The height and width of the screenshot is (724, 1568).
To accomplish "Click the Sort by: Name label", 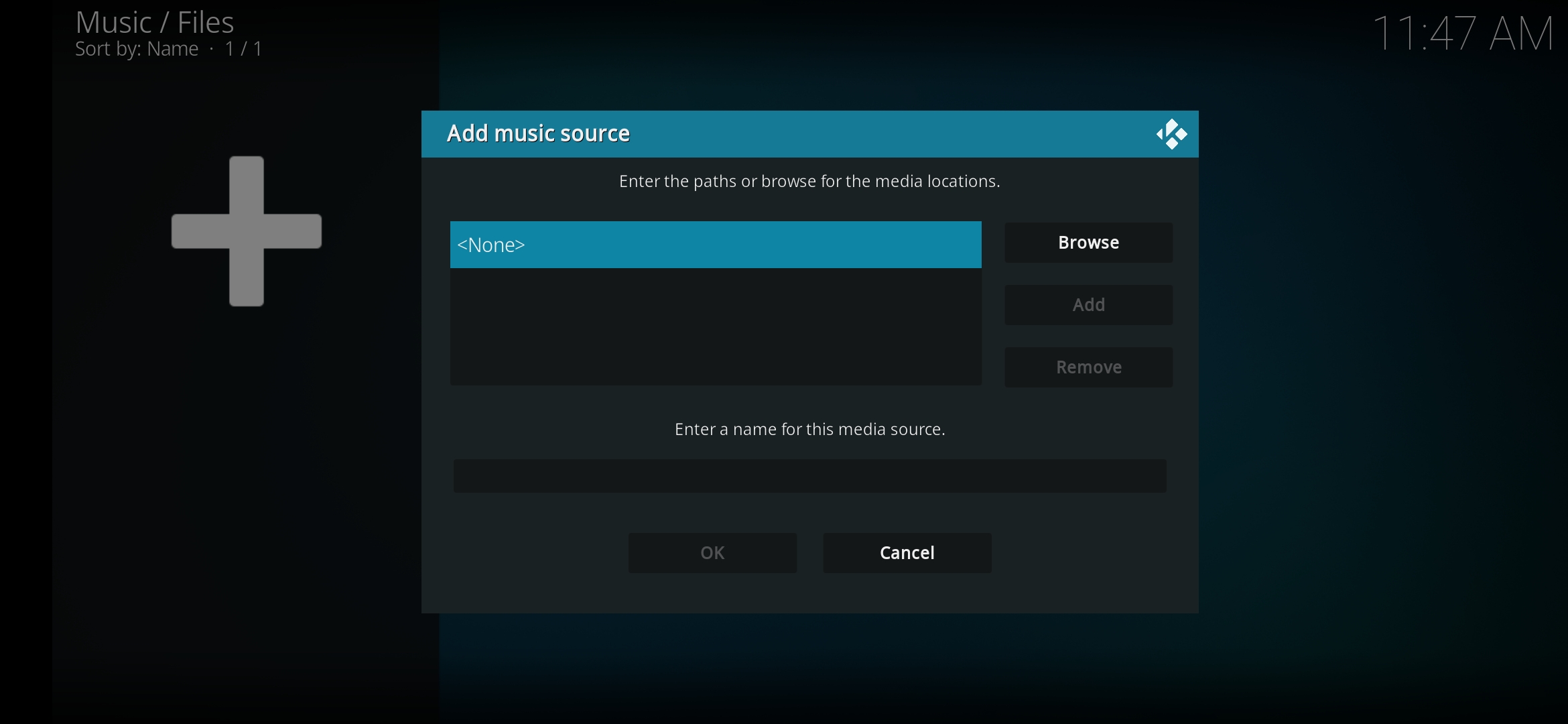I will (x=137, y=49).
